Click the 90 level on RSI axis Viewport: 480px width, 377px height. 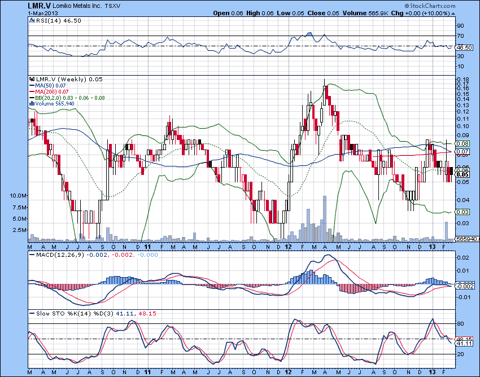[461, 26]
